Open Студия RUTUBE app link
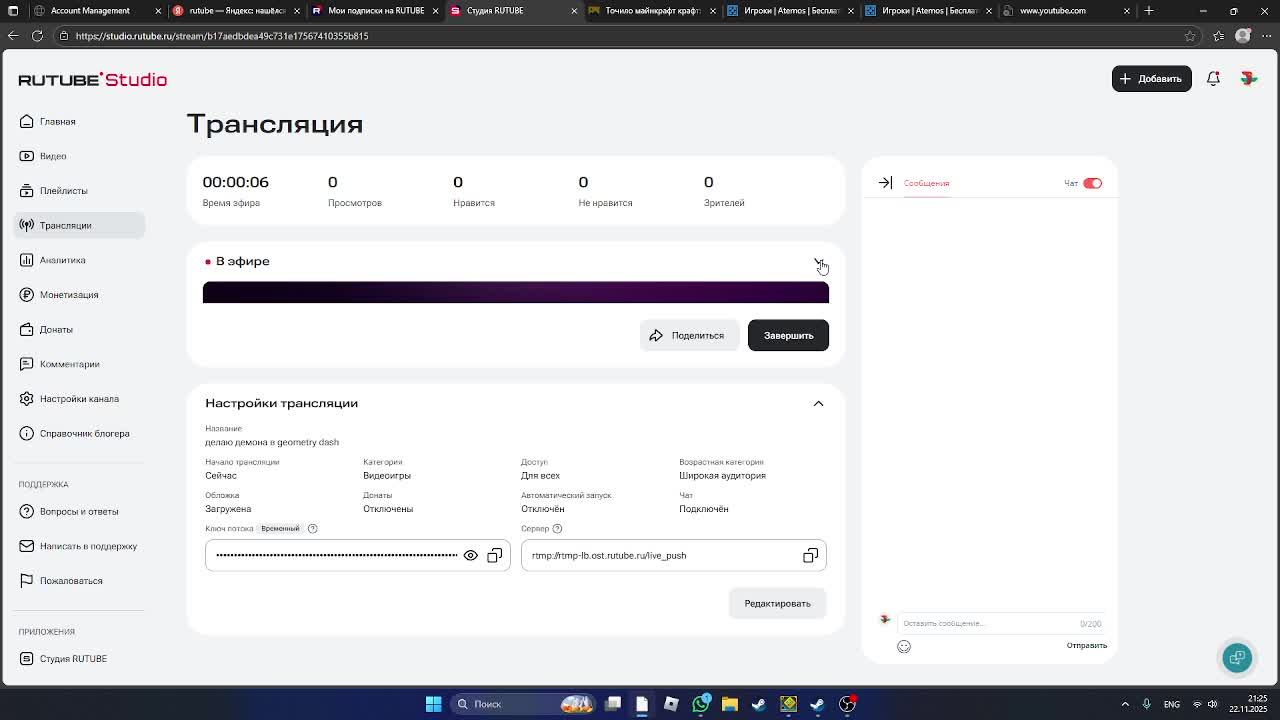The width and height of the screenshot is (1280, 720). pos(80,658)
